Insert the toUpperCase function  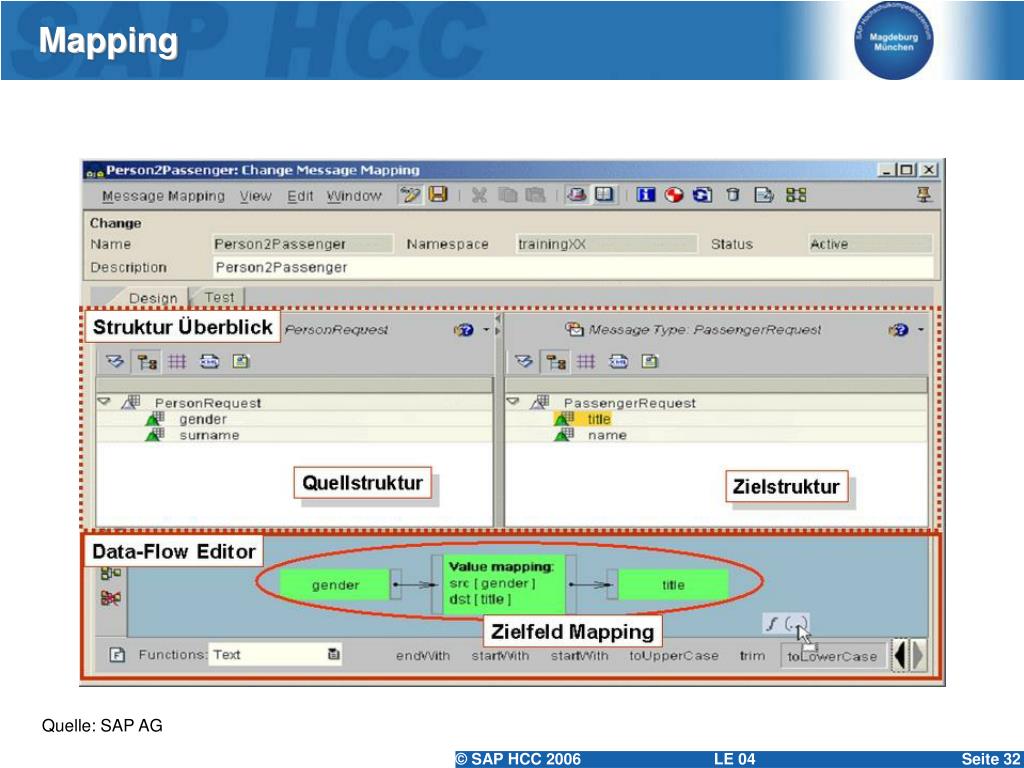click(x=674, y=656)
